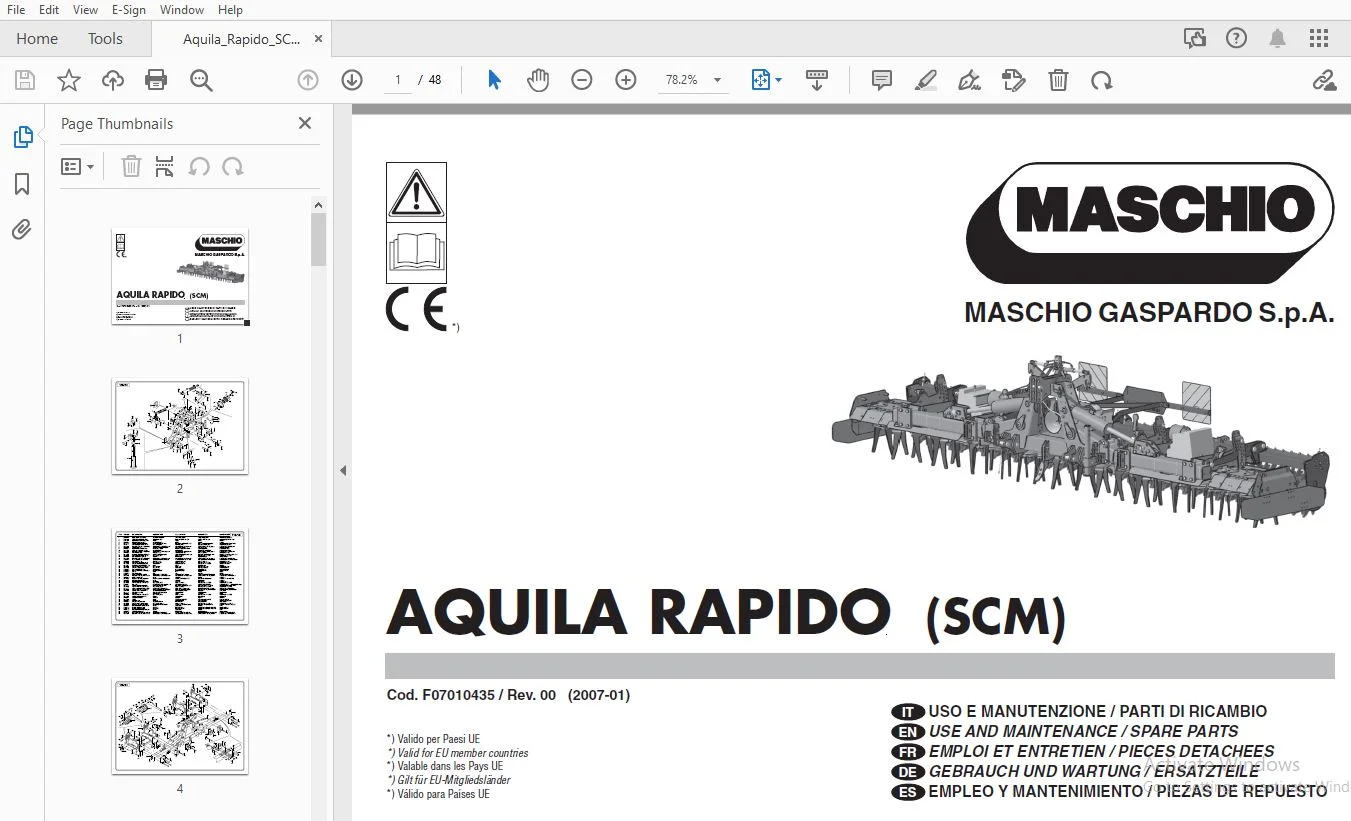Image resolution: width=1351 pixels, height=821 pixels.
Task: Enable the scrolling read mode keyboard icon
Action: 817,80
